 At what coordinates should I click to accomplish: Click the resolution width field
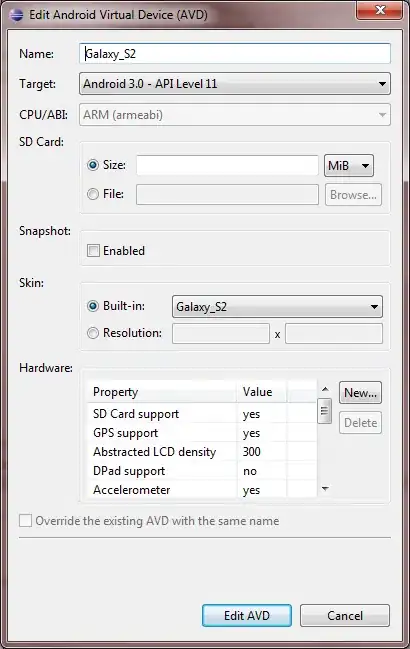(221, 334)
